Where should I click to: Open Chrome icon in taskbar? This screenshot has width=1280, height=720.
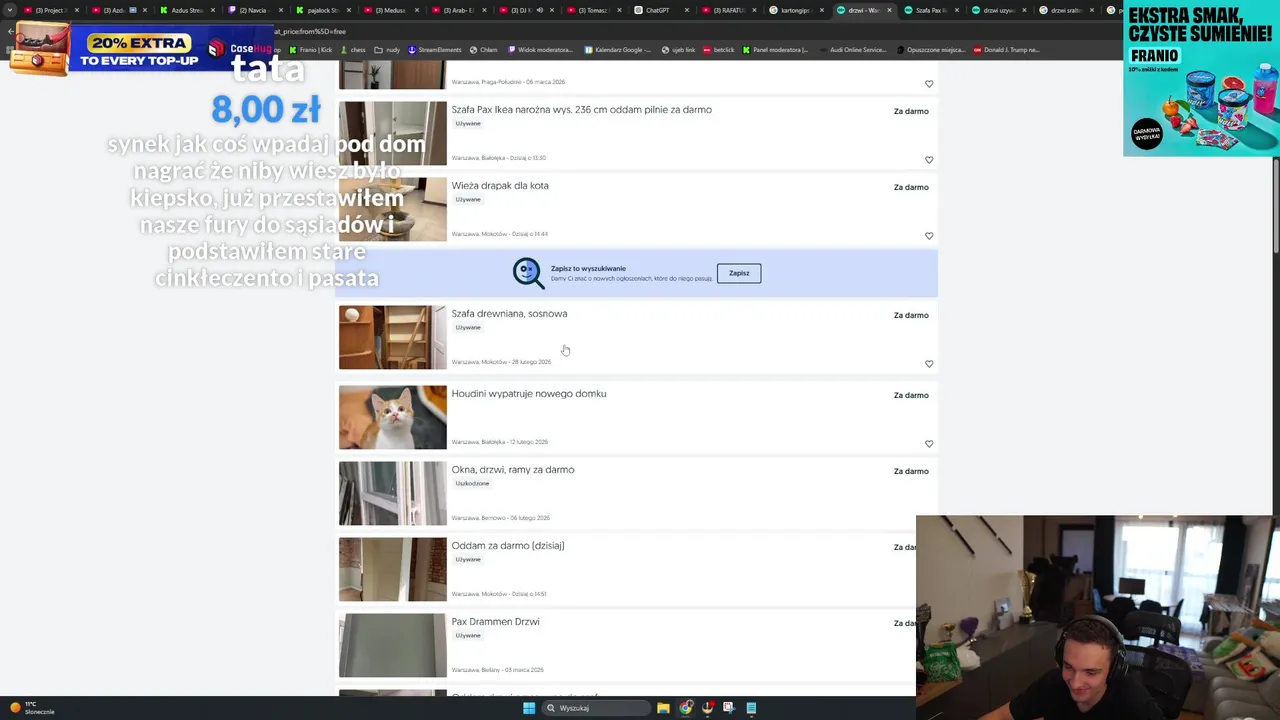(685, 708)
